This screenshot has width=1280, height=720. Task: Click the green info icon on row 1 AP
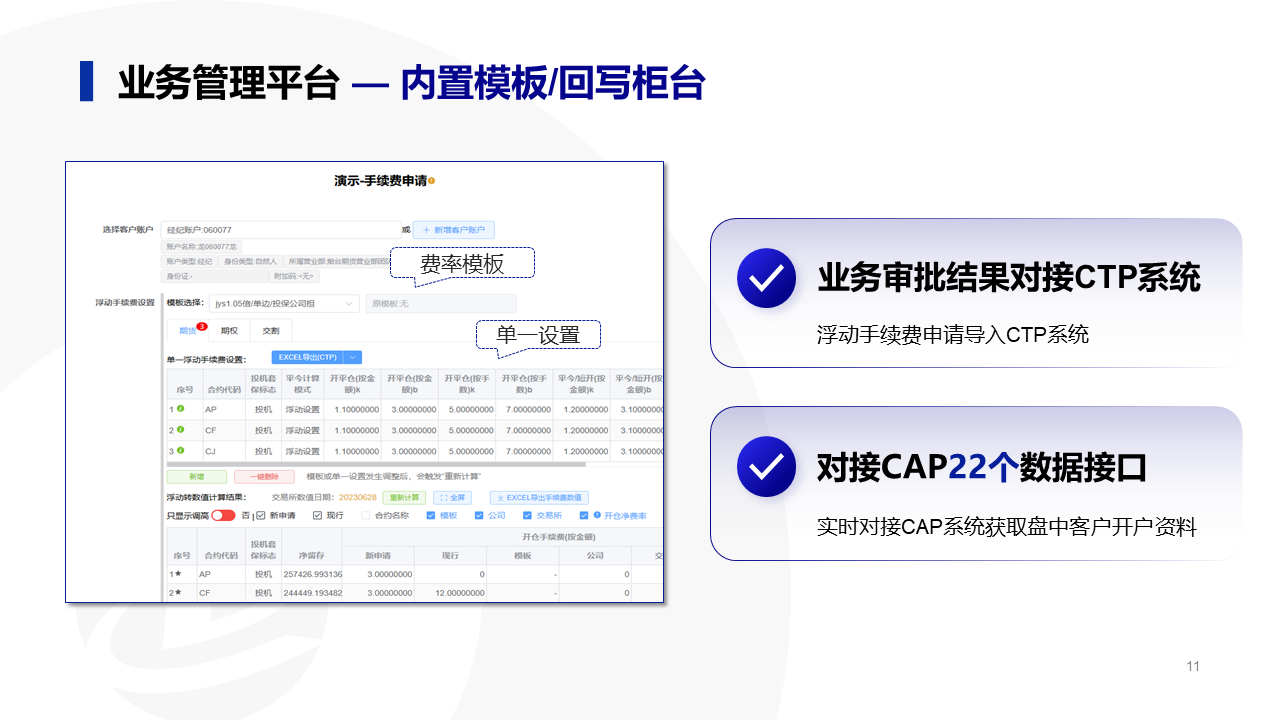181,409
